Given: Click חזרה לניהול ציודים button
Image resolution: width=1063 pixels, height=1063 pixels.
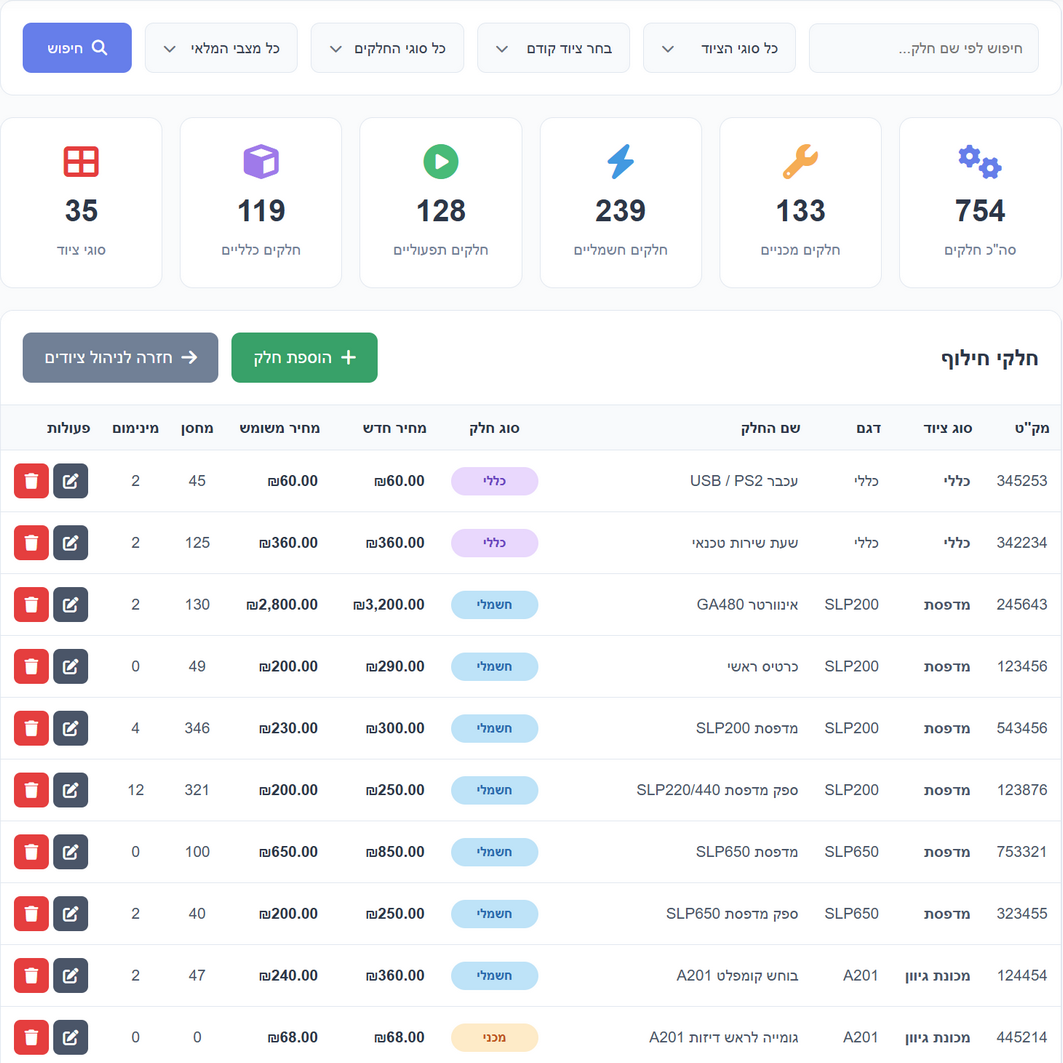Looking at the screenshot, I should pos(120,358).
